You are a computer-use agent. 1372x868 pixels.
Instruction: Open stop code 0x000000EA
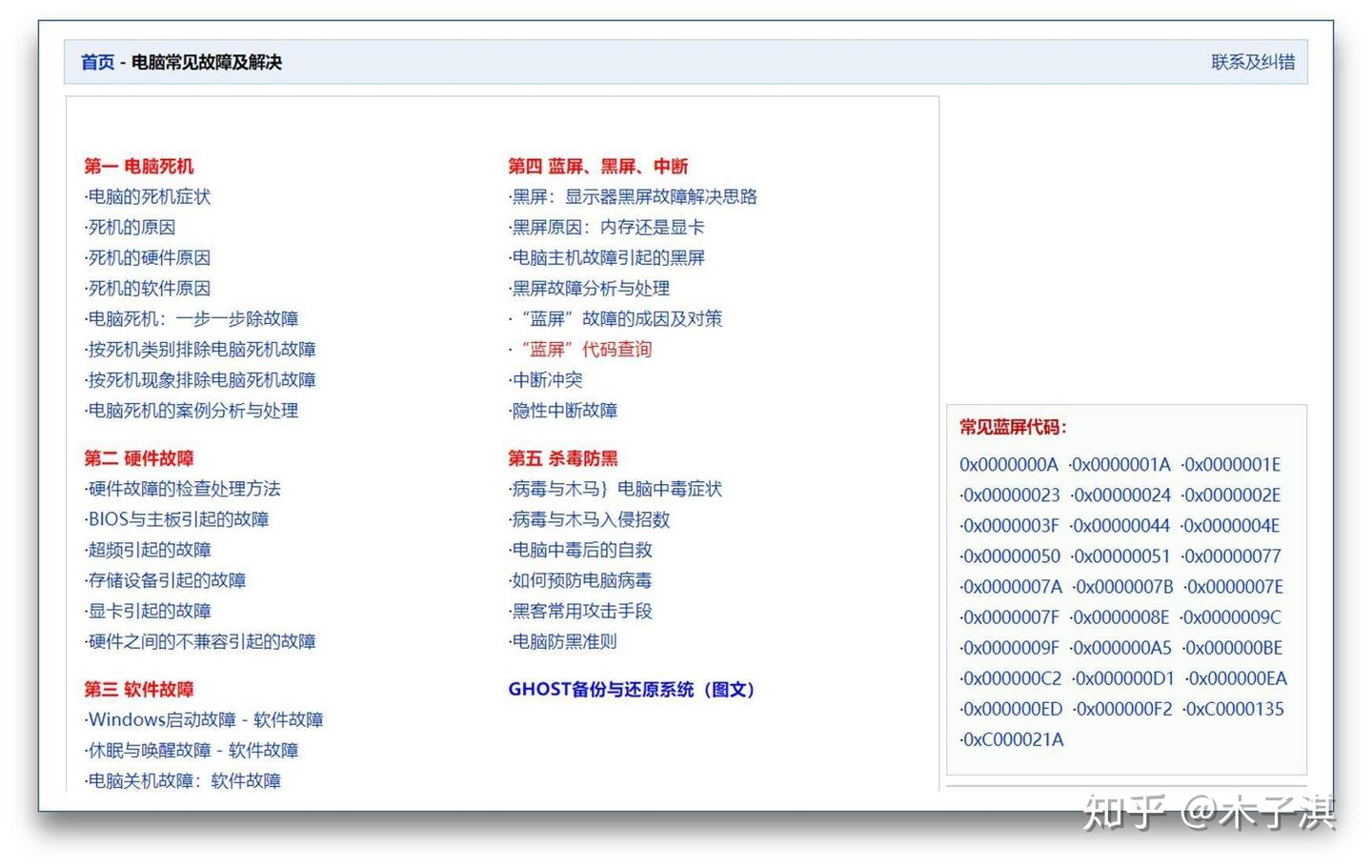(1238, 677)
